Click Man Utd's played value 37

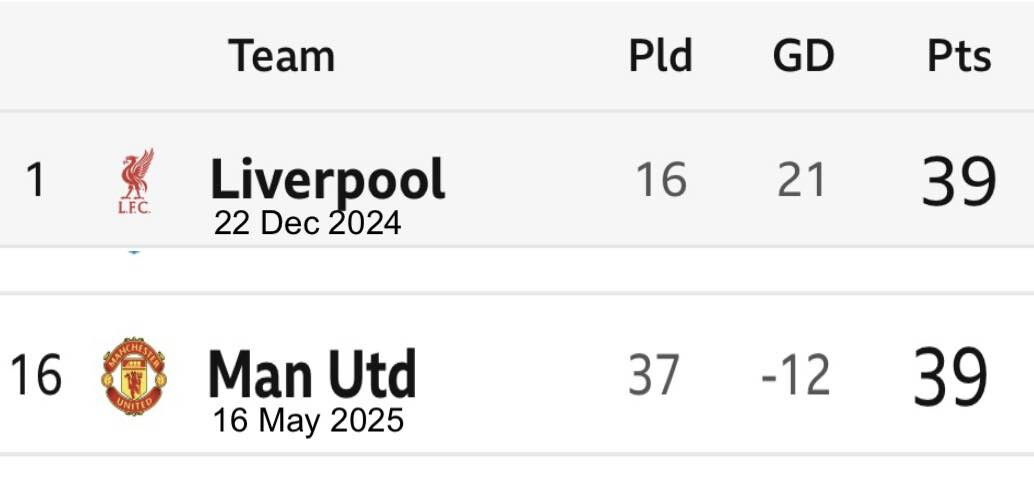coord(654,375)
